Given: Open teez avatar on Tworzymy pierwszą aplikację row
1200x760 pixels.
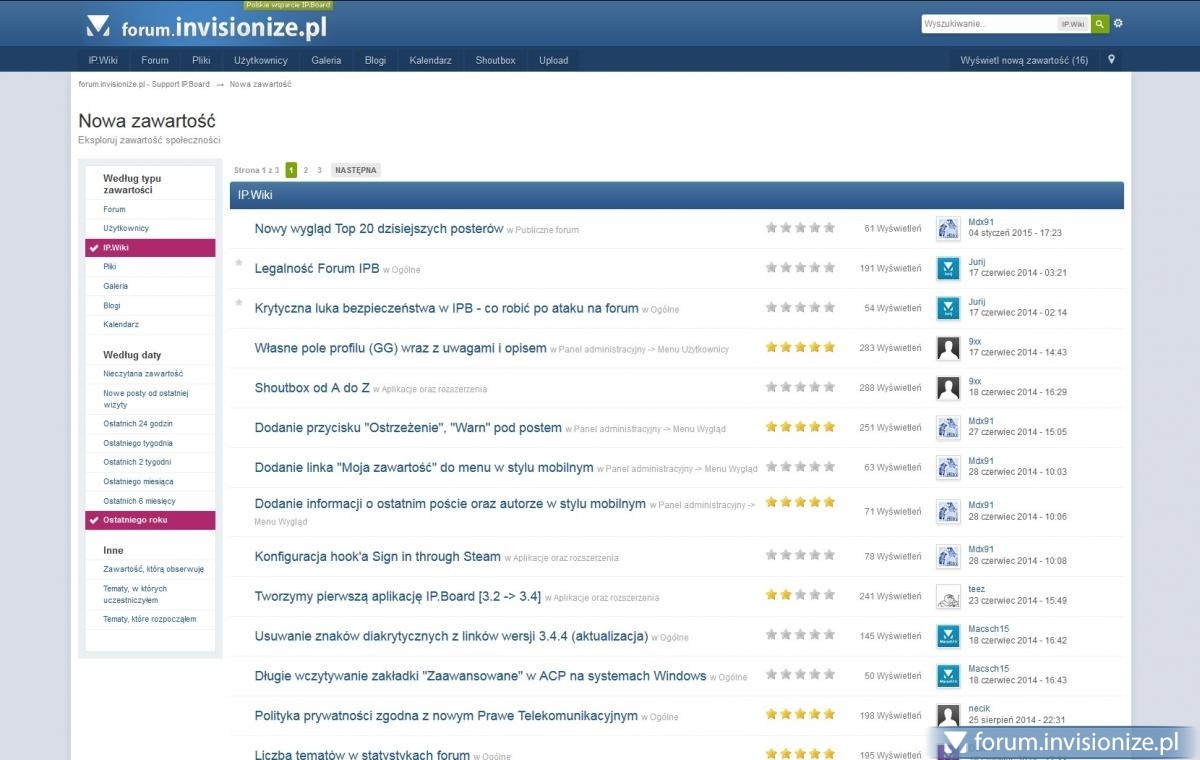Looking at the screenshot, I should tap(948, 596).
